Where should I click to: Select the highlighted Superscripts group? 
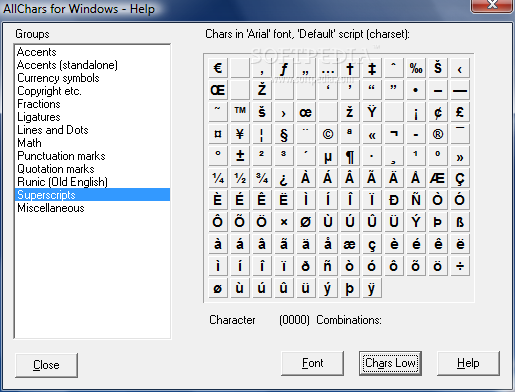(x=92, y=195)
